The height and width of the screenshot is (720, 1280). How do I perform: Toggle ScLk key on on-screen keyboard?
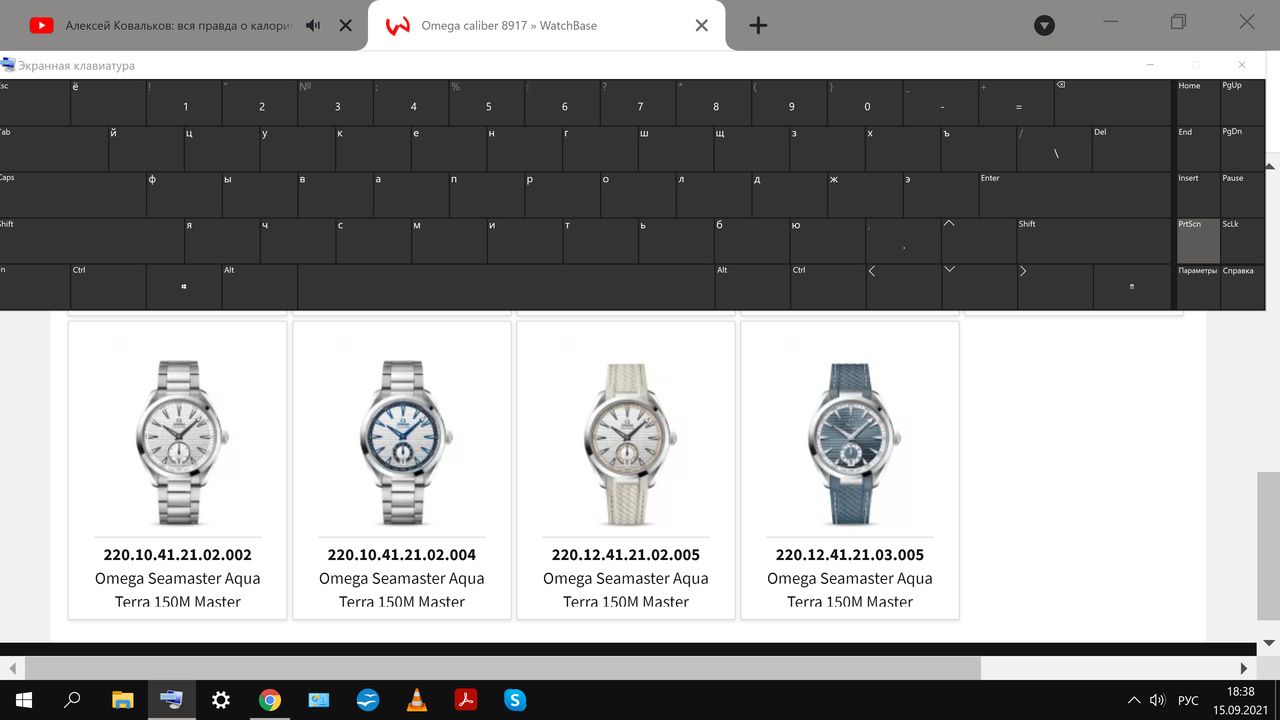point(1241,241)
